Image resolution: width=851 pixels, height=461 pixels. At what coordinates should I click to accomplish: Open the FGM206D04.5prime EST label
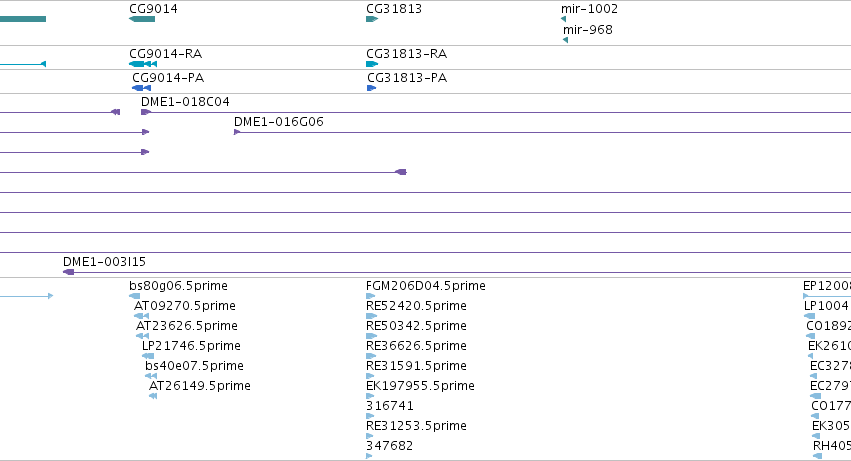(426, 286)
